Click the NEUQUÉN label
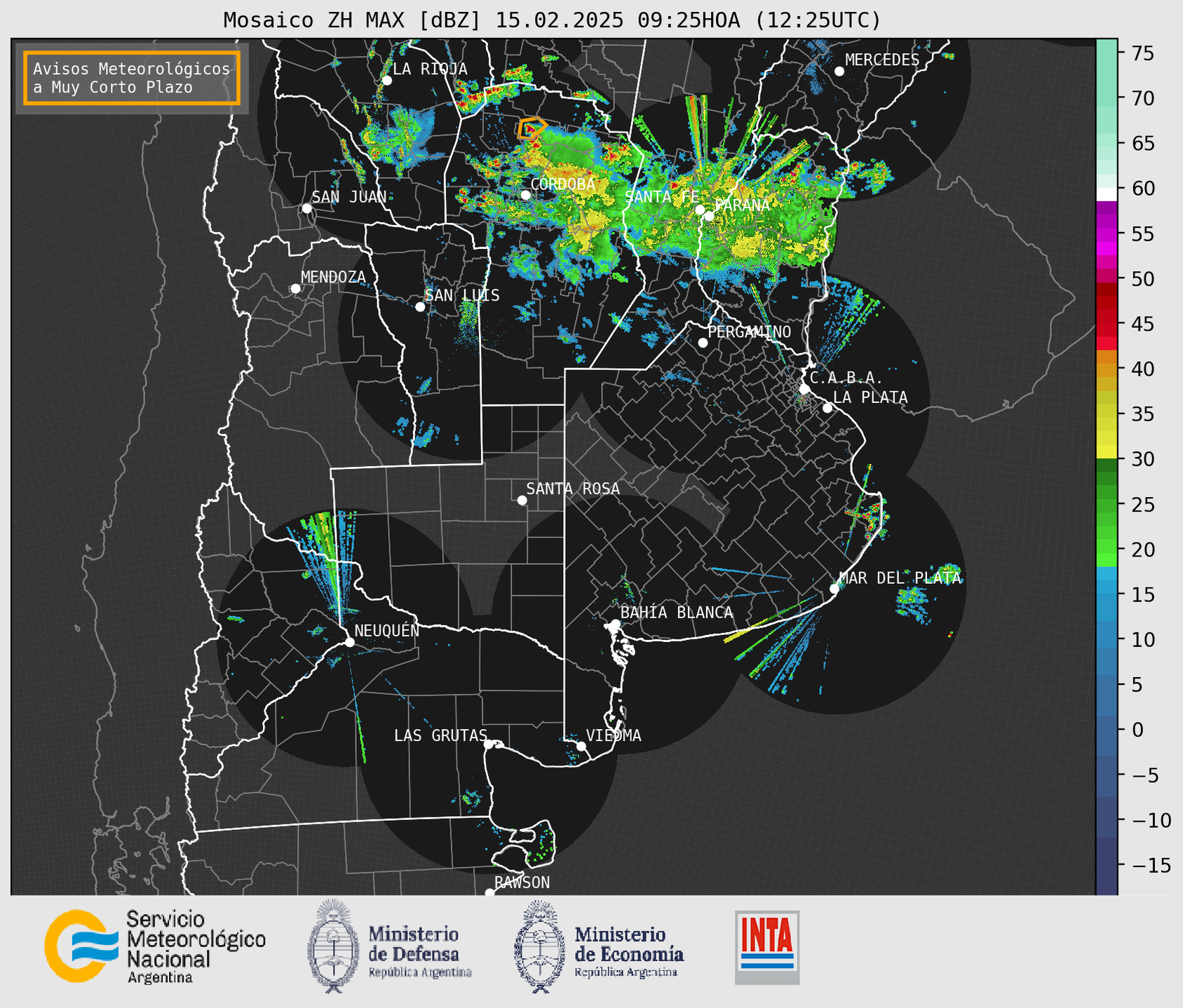This screenshot has height=1008, width=1183. point(386,630)
